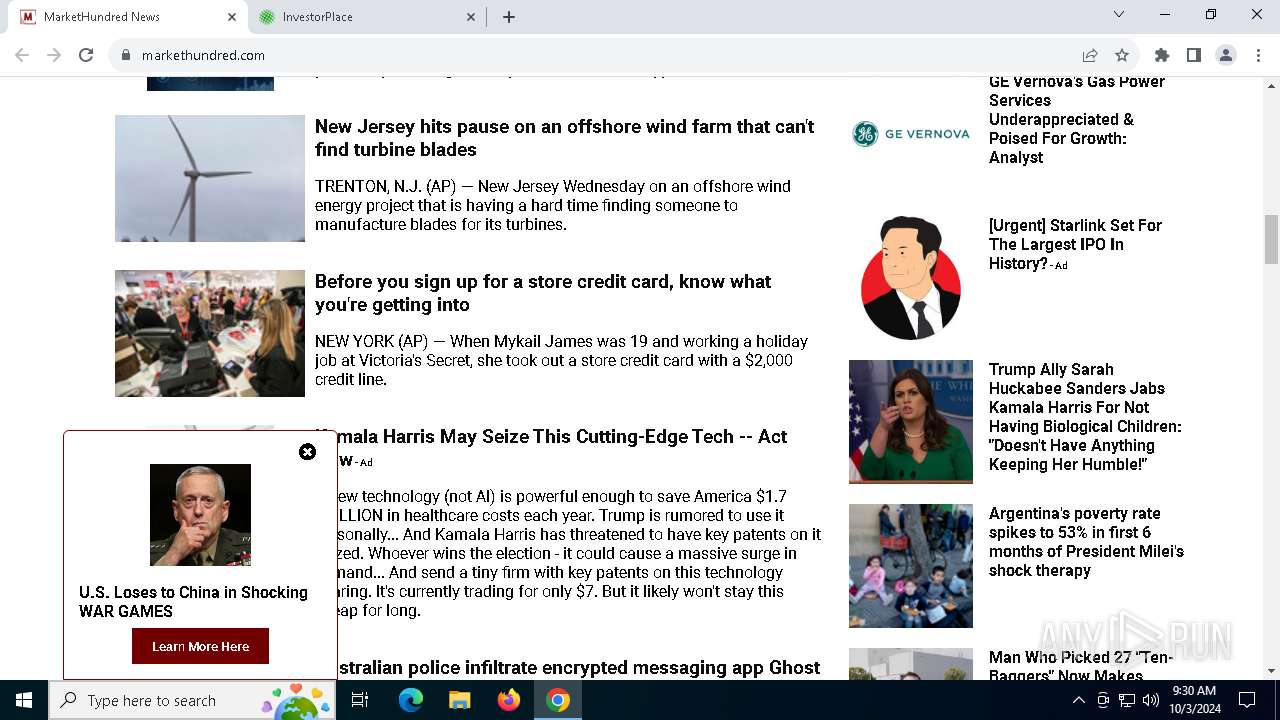1280x720 pixels.
Task: Click the scrollbar down arrow
Action: click(x=1271, y=671)
